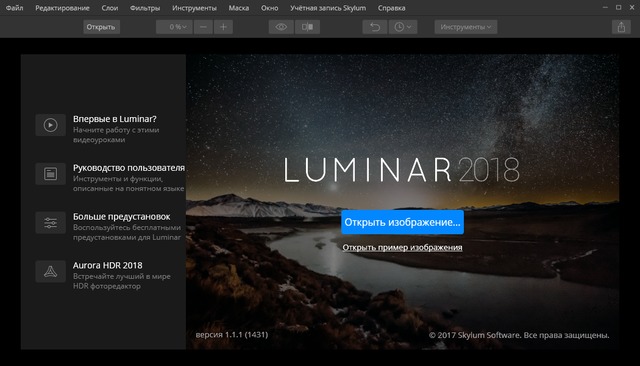
Task: Open the Справка menu
Action: click(x=391, y=8)
